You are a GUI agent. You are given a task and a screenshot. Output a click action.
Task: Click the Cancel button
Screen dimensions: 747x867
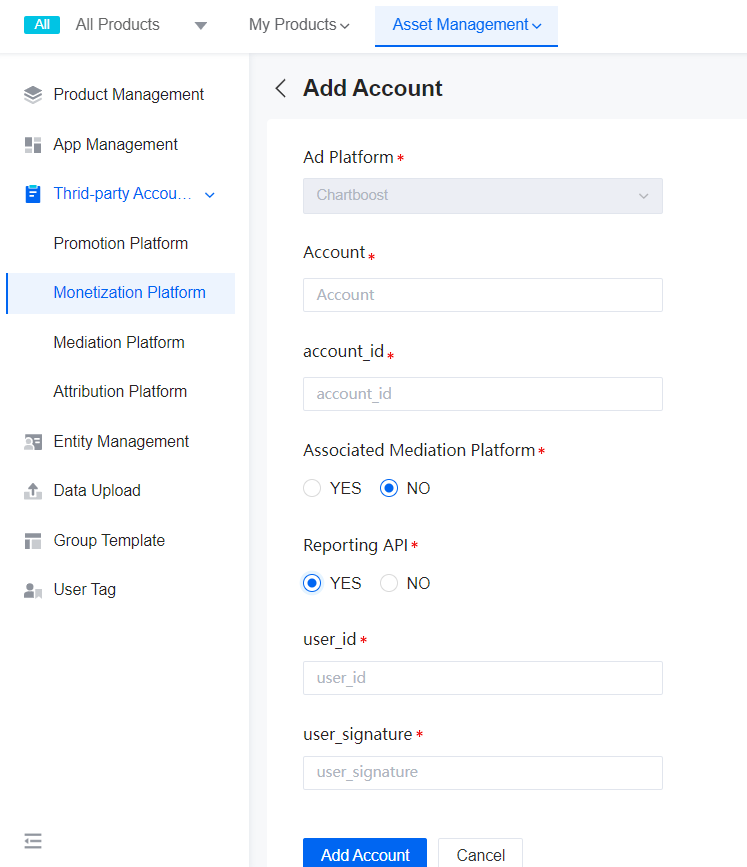(x=480, y=854)
